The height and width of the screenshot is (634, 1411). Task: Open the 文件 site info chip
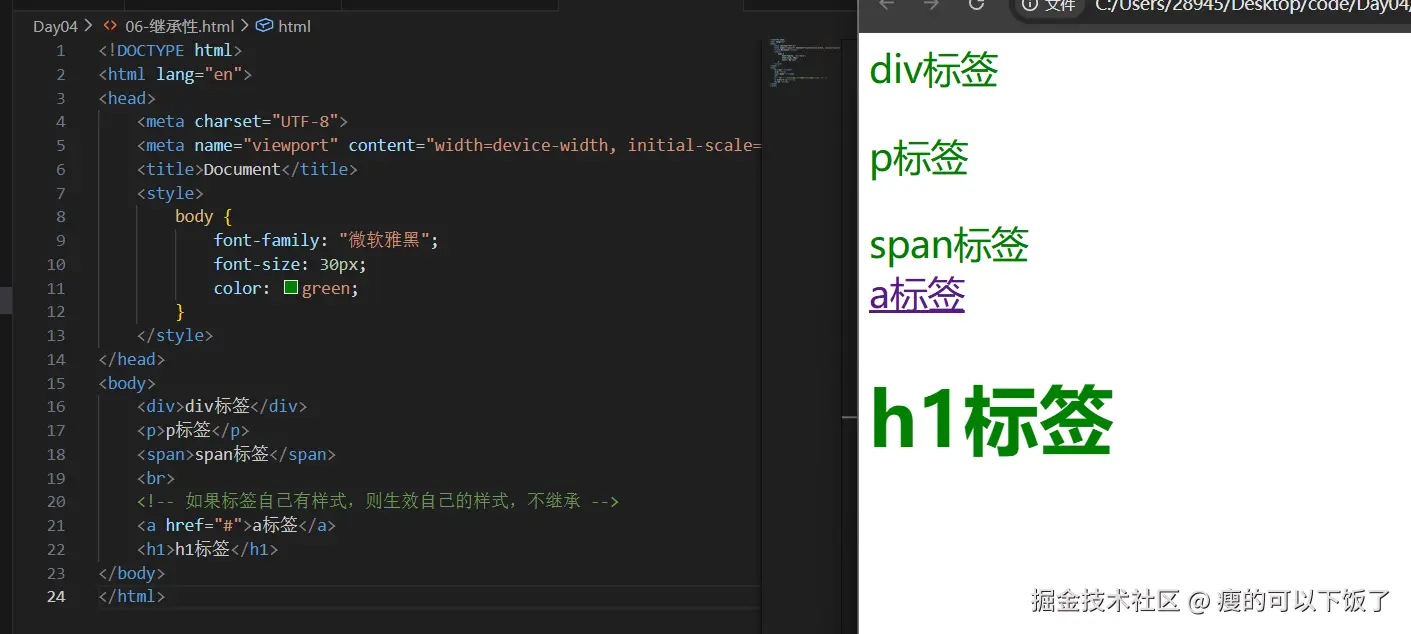(x=1050, y=6)
